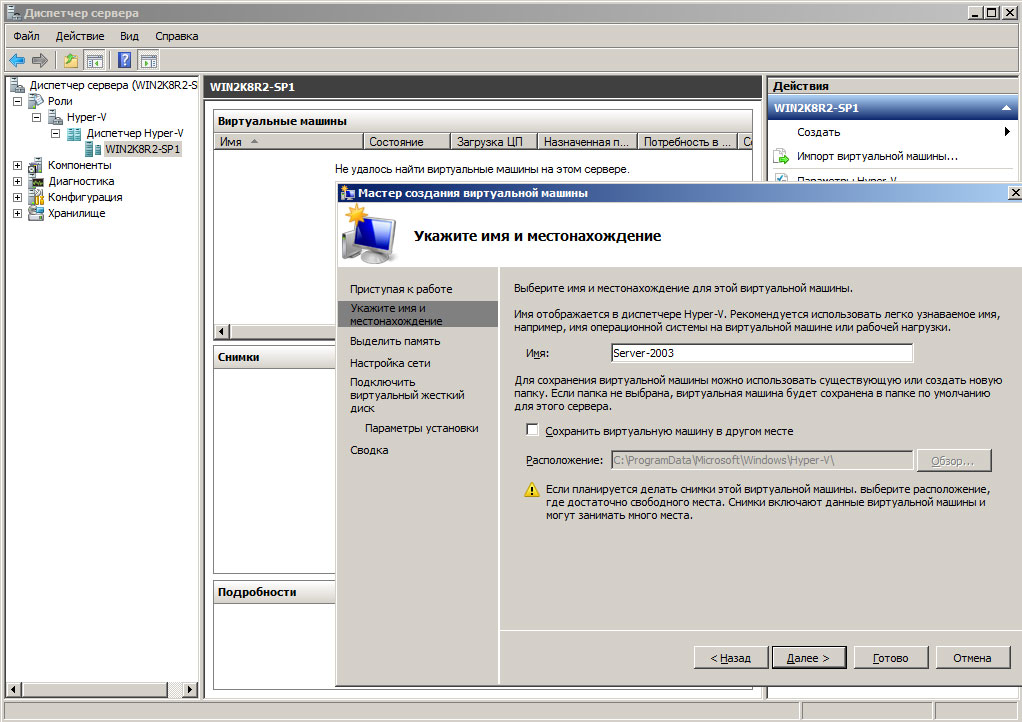
Task: Click the tree pane scrollbar right arrow
Action: [x=190, y=689]
